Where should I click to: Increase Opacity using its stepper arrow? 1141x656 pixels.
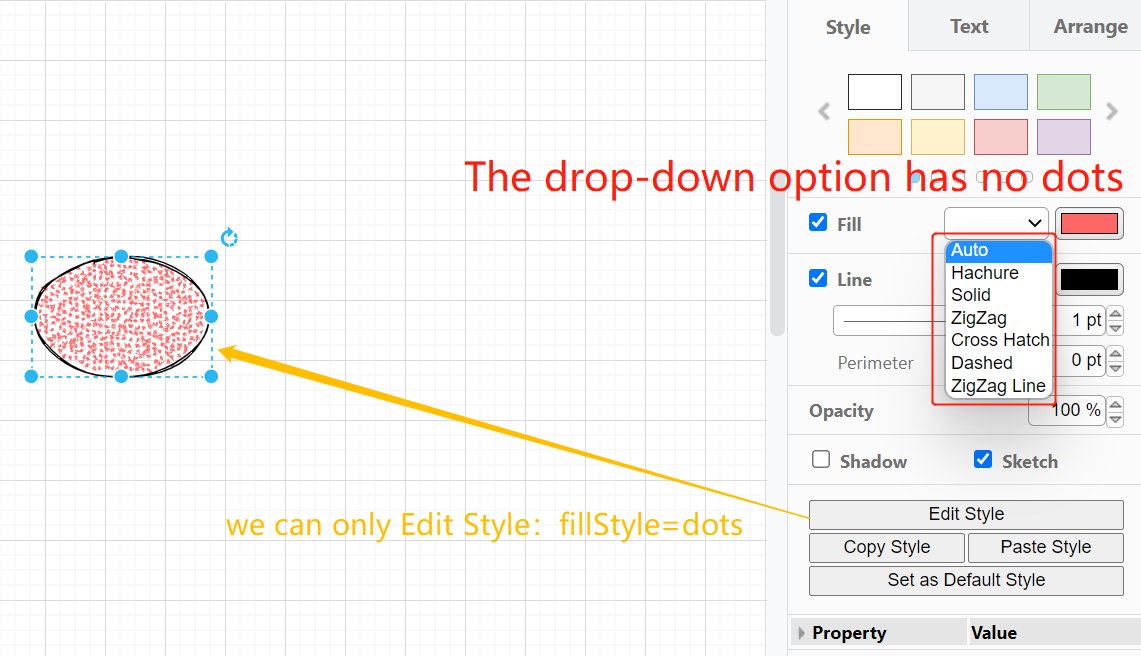coord(1114,404)
